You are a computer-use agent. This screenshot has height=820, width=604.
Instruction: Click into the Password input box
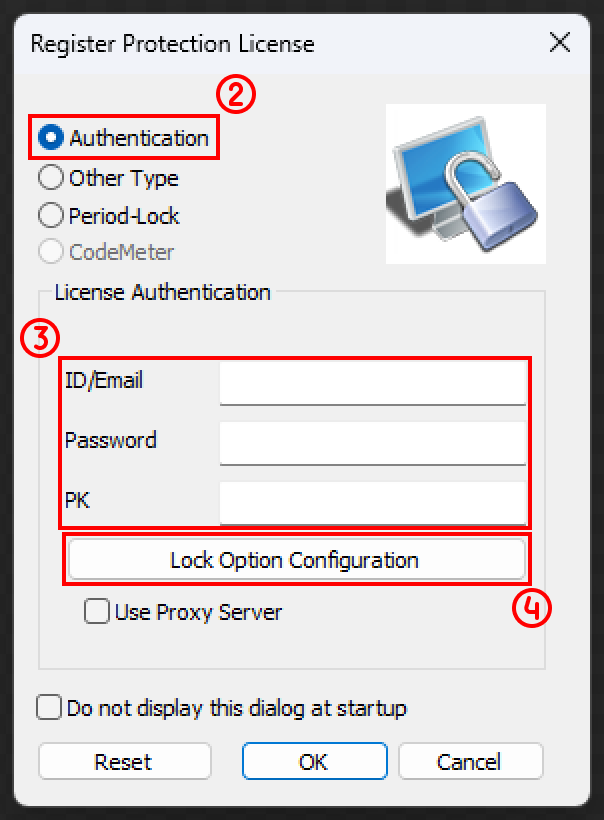[373, 443]
